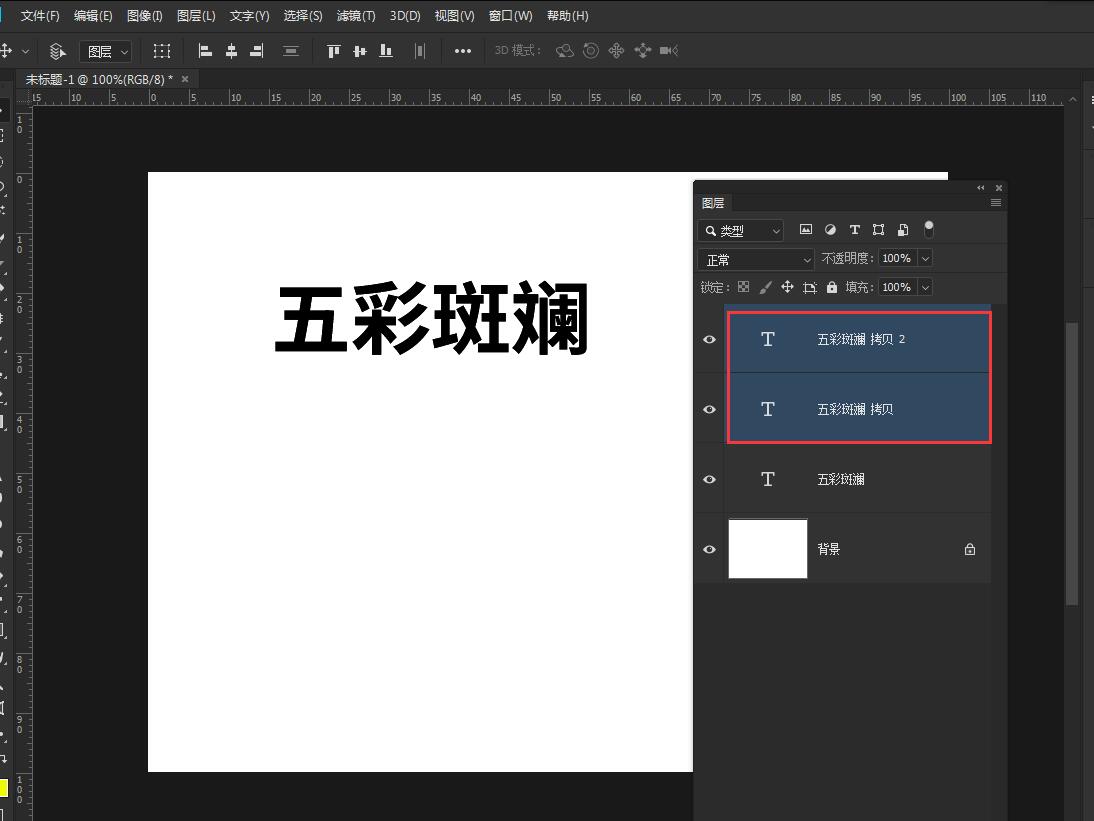Open the 滤镜 menu
This screenshot has height=821, width=1094.
355,15
